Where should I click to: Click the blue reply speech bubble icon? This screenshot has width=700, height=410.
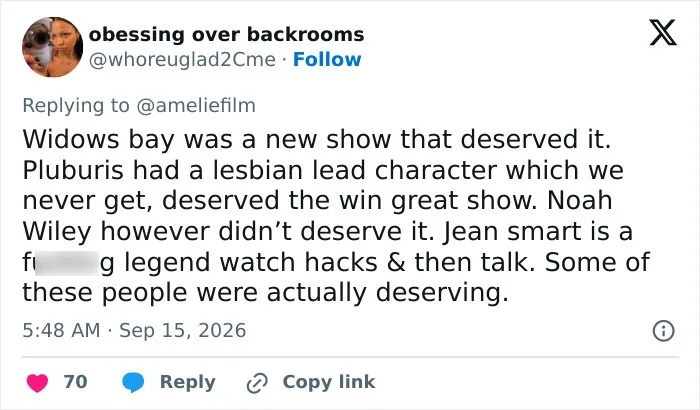133,383
